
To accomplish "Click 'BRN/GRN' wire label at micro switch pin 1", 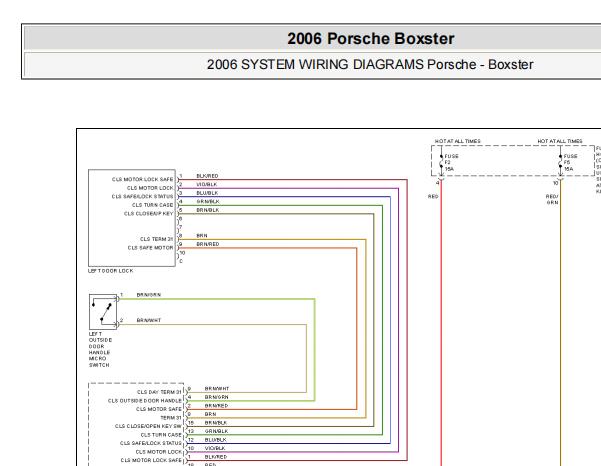I will (x=149, y=295).
